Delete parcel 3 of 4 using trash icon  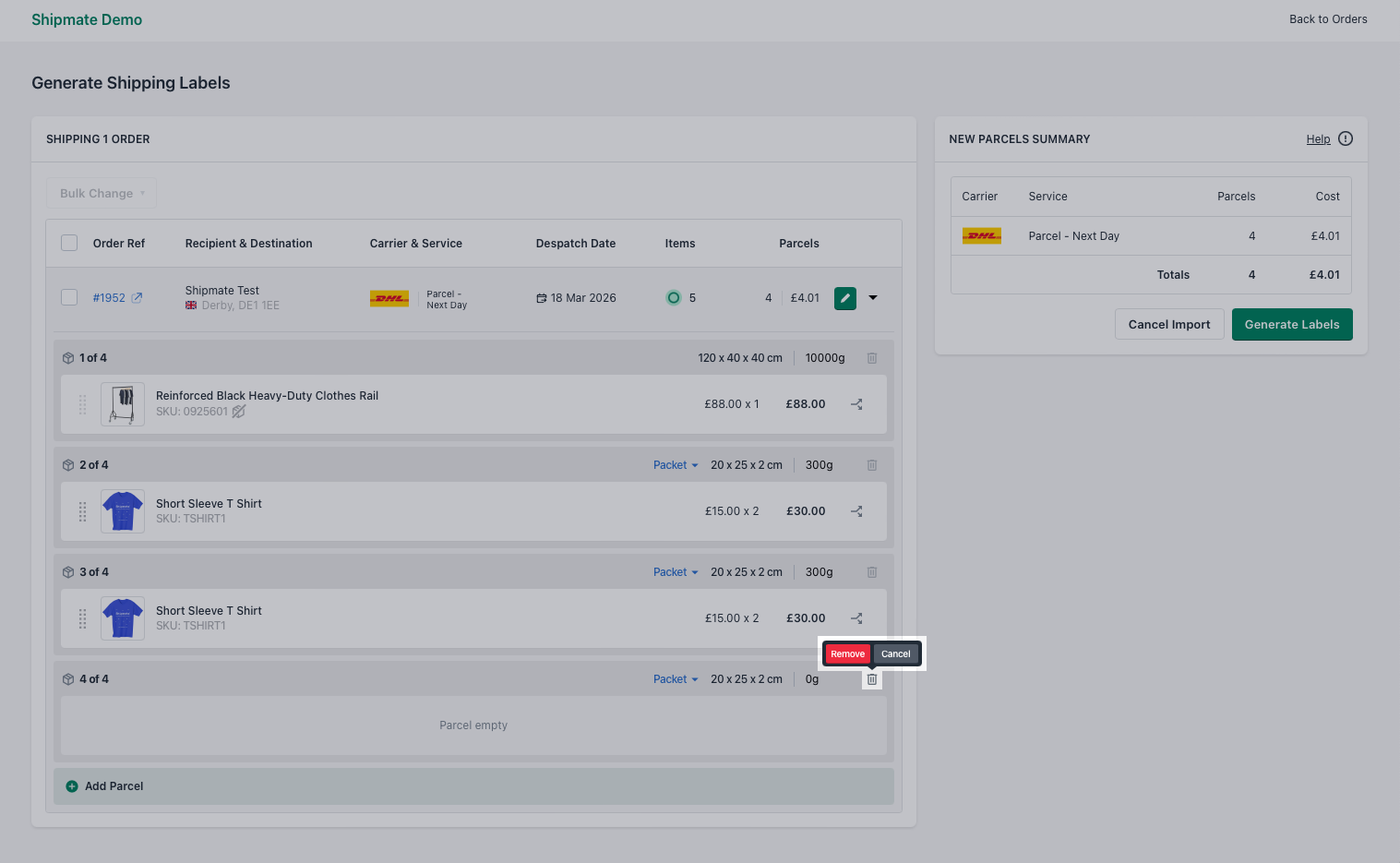pyautogui.click(x=871, y=571)
